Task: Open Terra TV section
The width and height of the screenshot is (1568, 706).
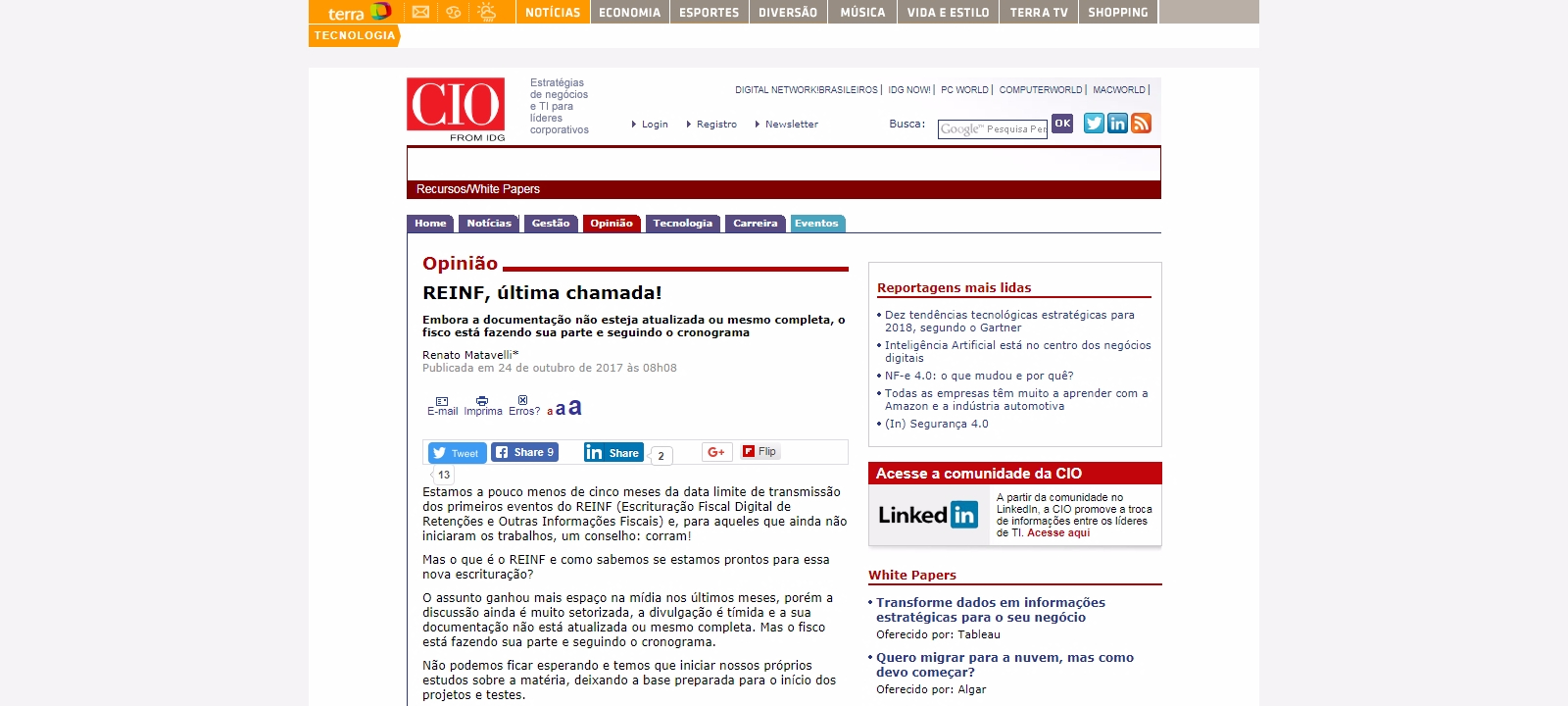Action: pos(1039,12)
